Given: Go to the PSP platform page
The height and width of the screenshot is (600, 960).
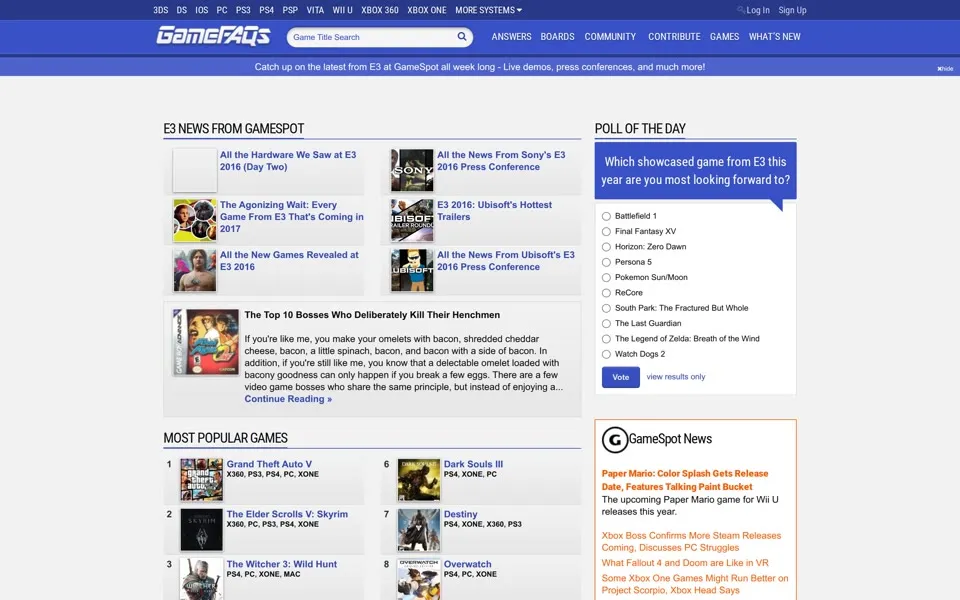Looking at the screenshot, I should coord(290,10).
